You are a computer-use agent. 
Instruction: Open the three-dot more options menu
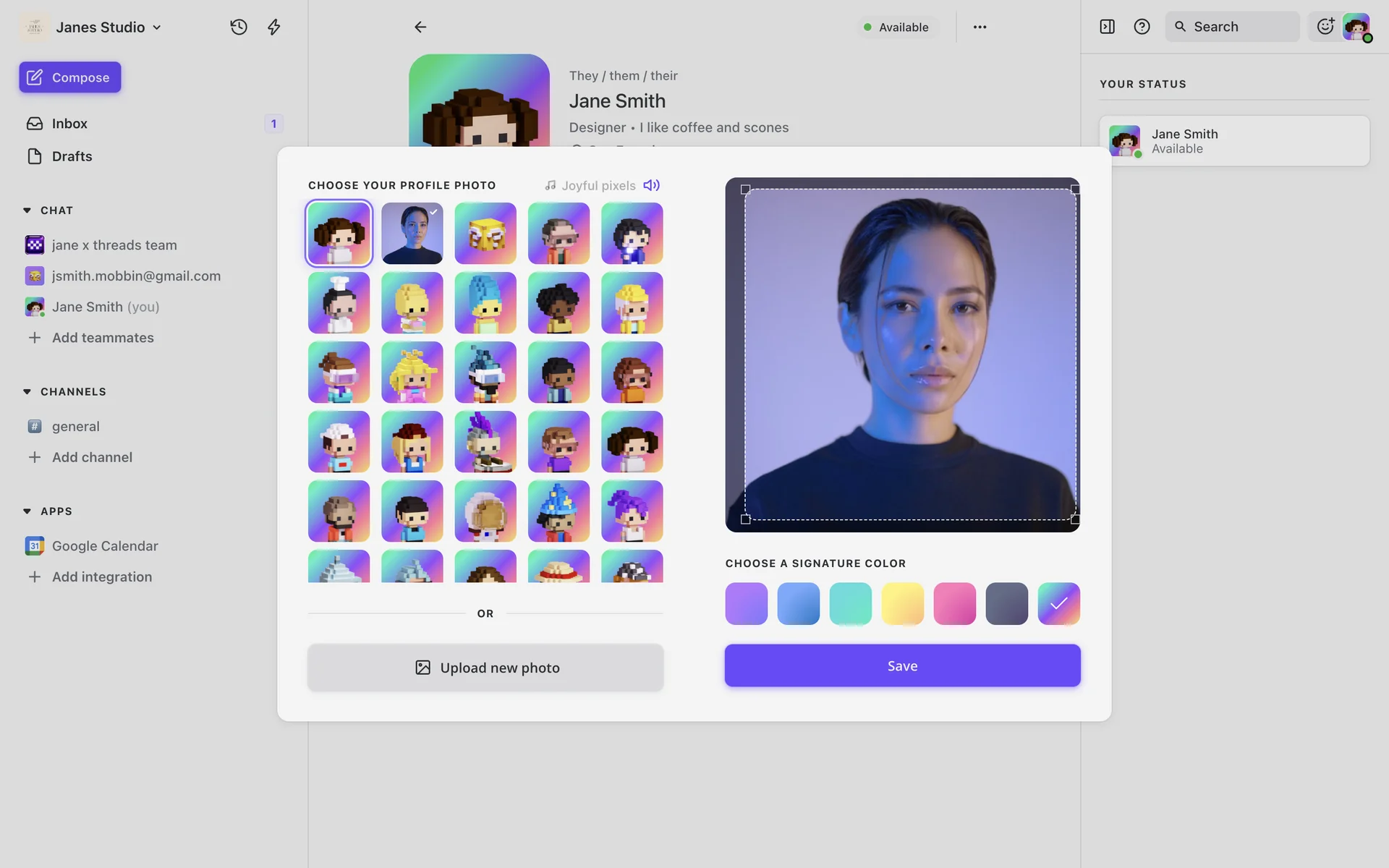point(980,27)
